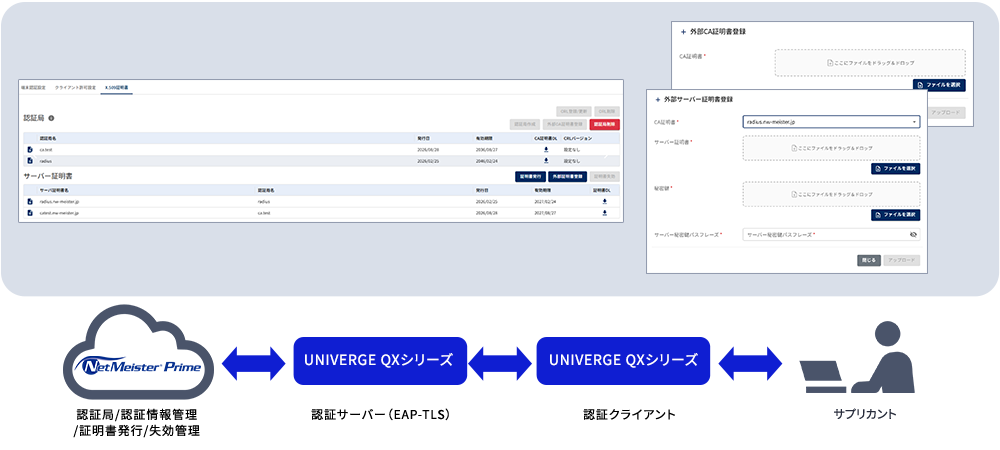1000x450 pixels.
Task: Click 閉じる in the server certificate dialog
Action: click(869, 260)
